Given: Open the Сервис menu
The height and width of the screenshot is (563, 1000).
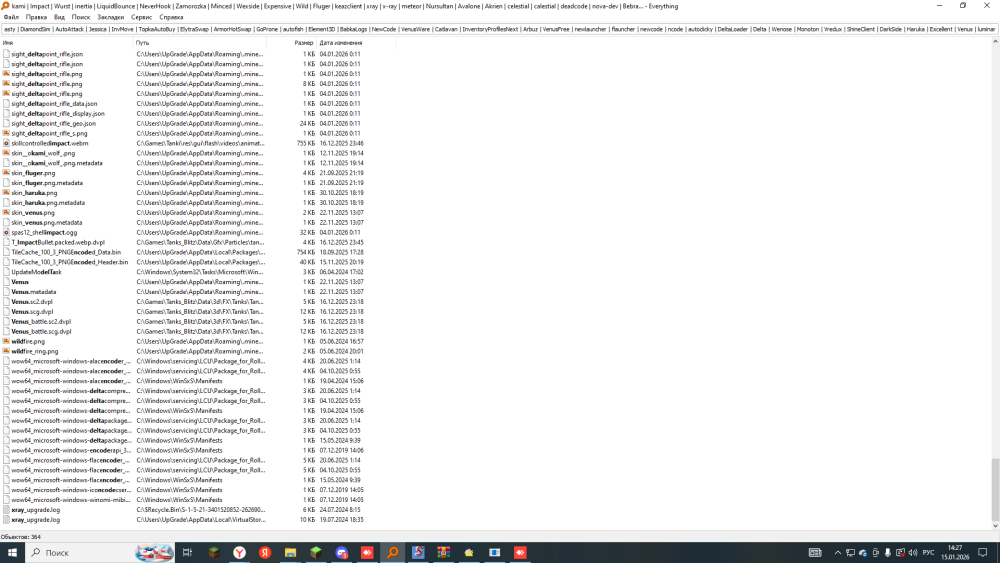Looking at the screenshot, I should (141, 17).
